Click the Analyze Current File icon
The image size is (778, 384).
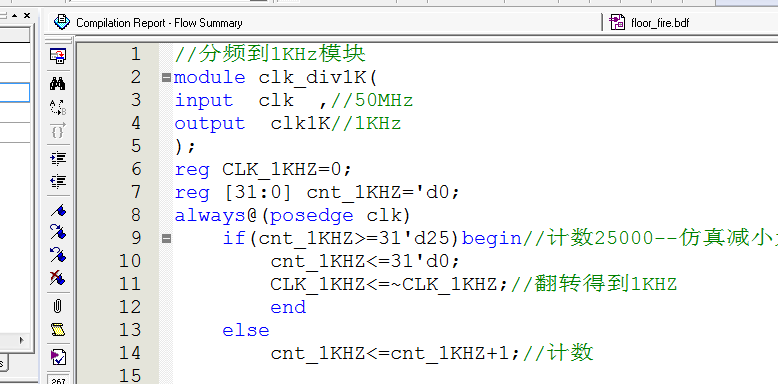[58, 357]
